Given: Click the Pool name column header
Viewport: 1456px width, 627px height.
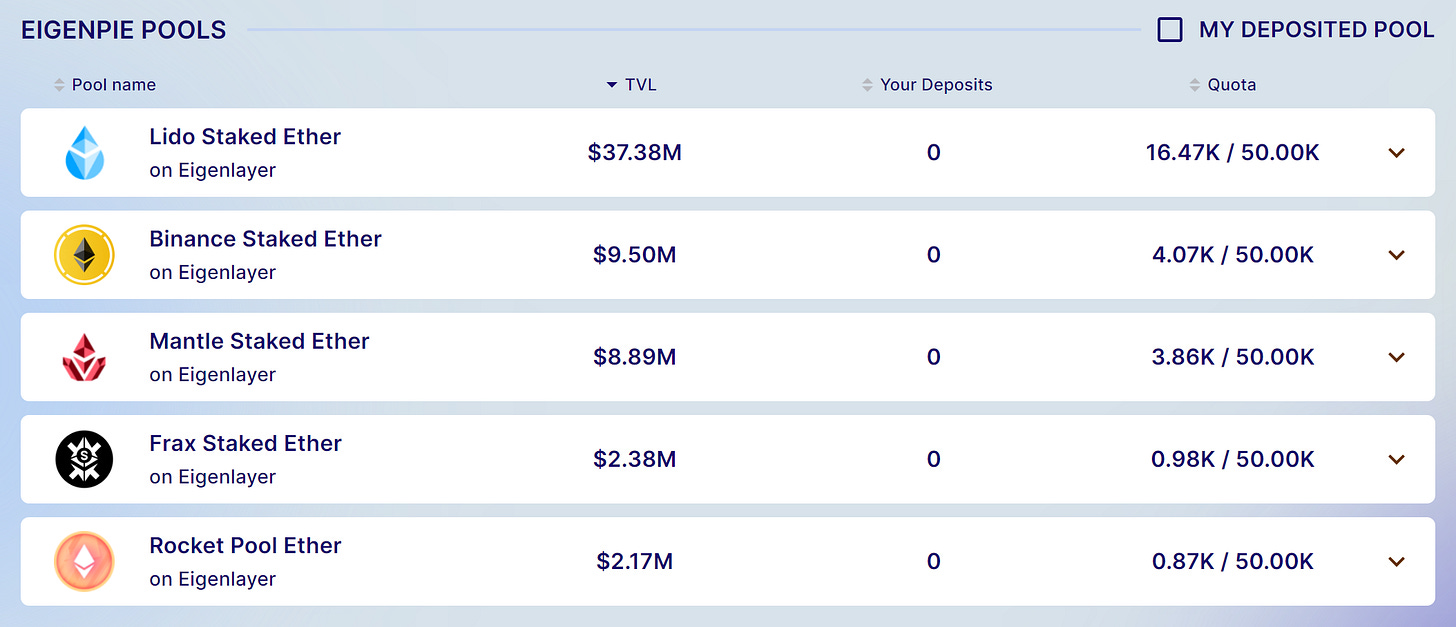Looking at the screenshot, I should pyautogui.click(x=114, y=85).
